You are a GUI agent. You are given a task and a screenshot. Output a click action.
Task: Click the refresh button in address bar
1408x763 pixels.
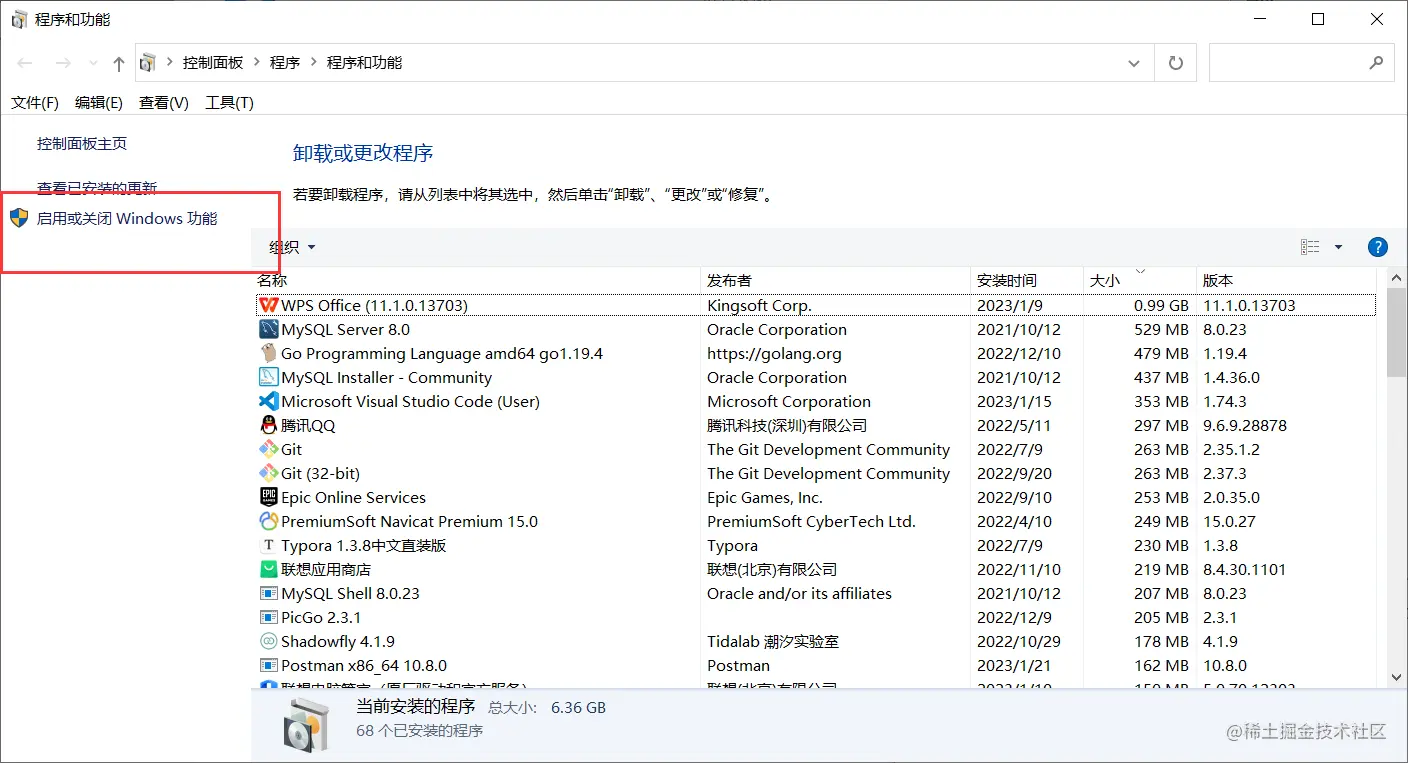(x=1176, y=63)
